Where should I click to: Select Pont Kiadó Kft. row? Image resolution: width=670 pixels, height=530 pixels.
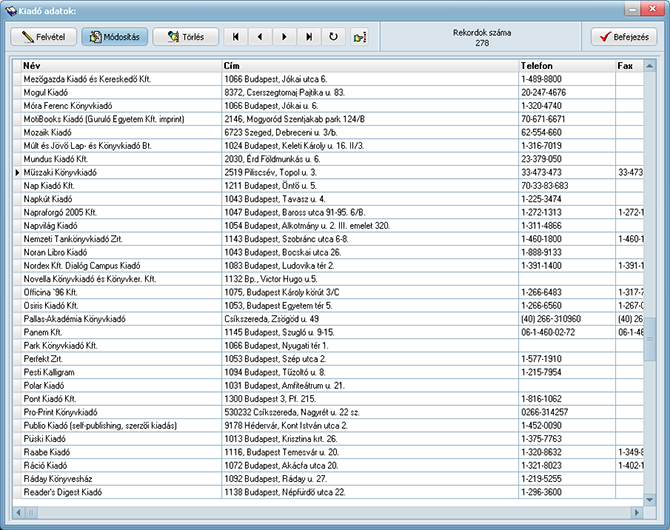[328, 399]
